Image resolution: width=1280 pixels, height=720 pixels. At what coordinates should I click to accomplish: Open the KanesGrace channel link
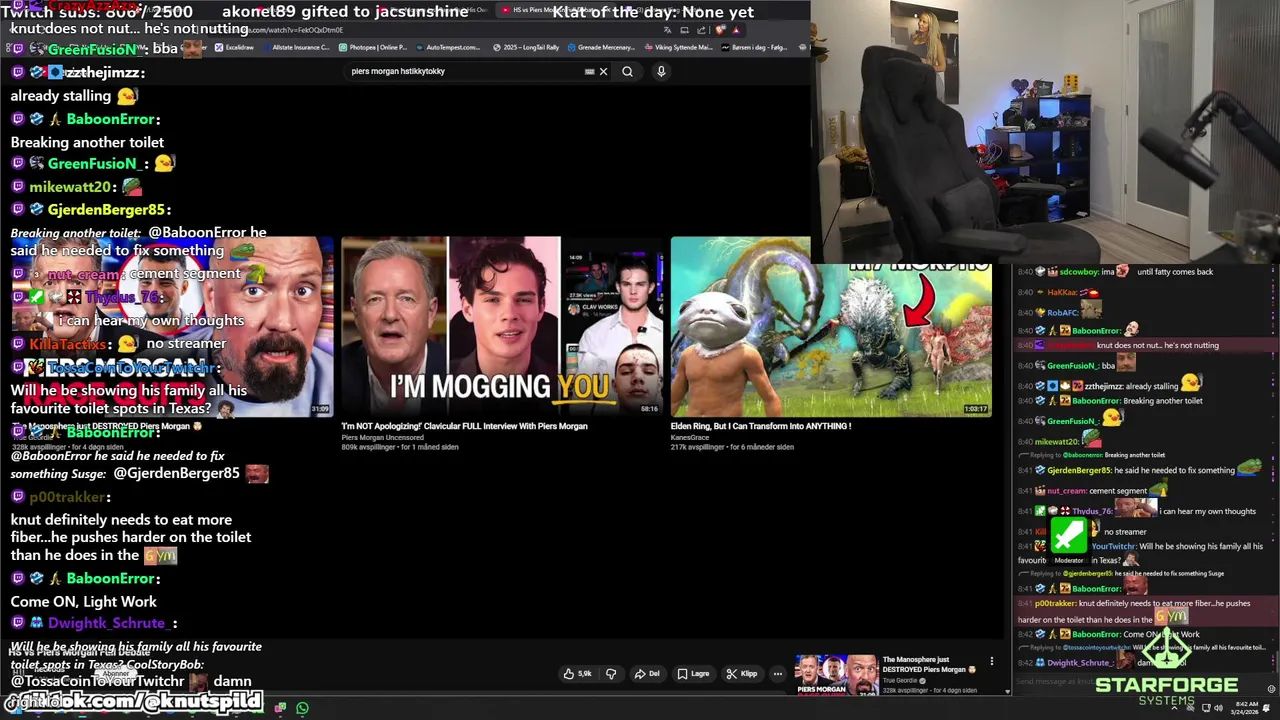click(691, 437)
